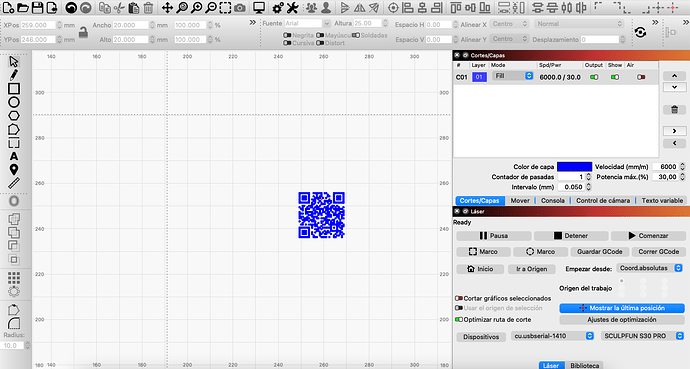Screen dimensions: 690x369
Task: Undo the last action
Action: pyautogui.click(x=71, y=7)
